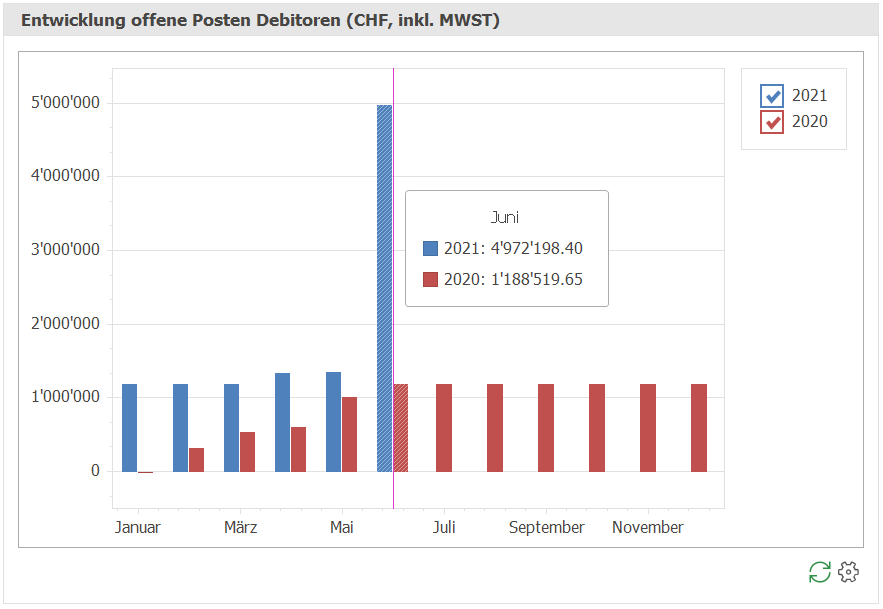Click the 'Januar' axis label
Viewport: 883px width, 609px height.
137,527
